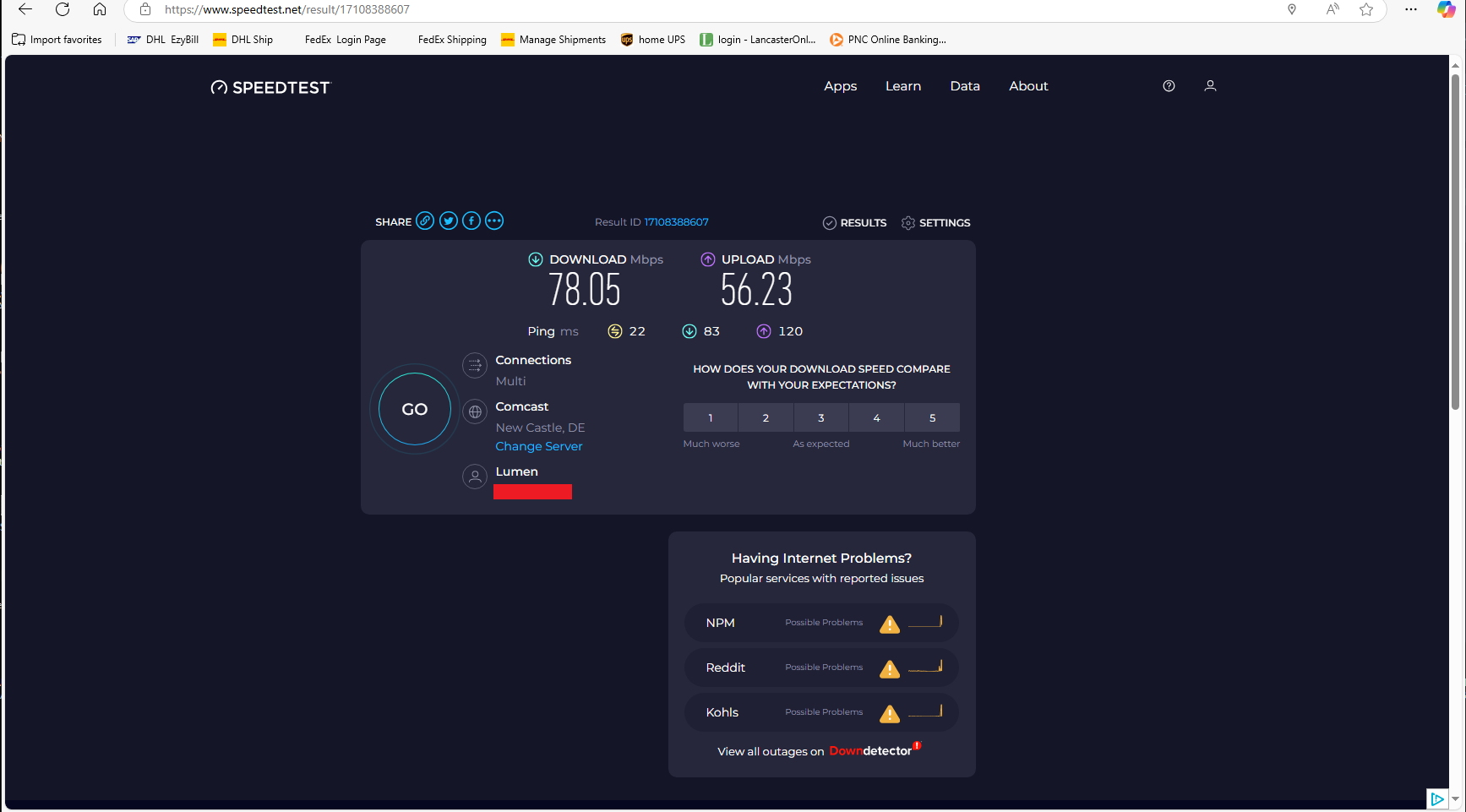Screen dimensions: 1466x812
Task: Rate download speed as 5 Much better
Action: coord(932,418)
